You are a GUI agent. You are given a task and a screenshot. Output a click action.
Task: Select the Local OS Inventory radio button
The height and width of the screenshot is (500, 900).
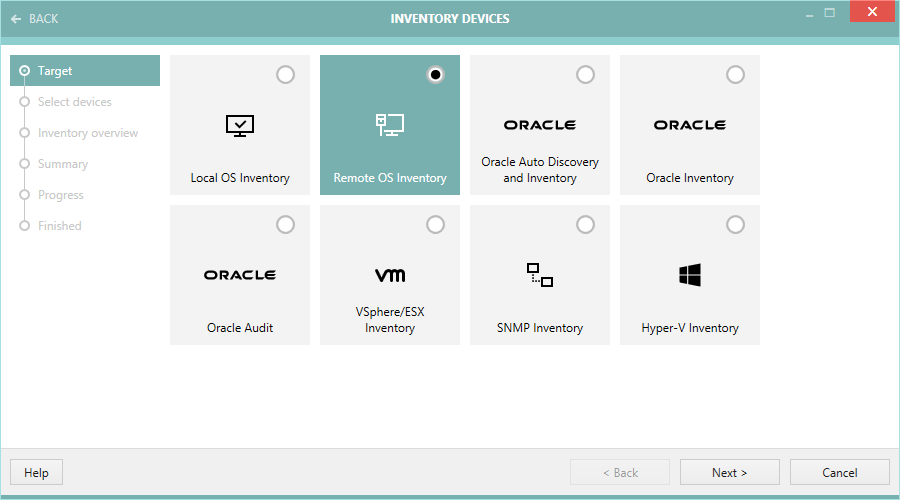285,75
